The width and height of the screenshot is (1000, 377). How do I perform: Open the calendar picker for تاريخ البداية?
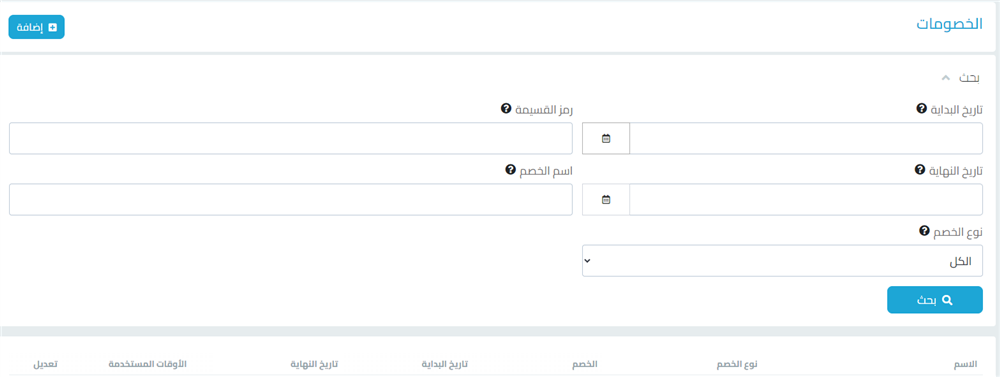click(606, 138)
